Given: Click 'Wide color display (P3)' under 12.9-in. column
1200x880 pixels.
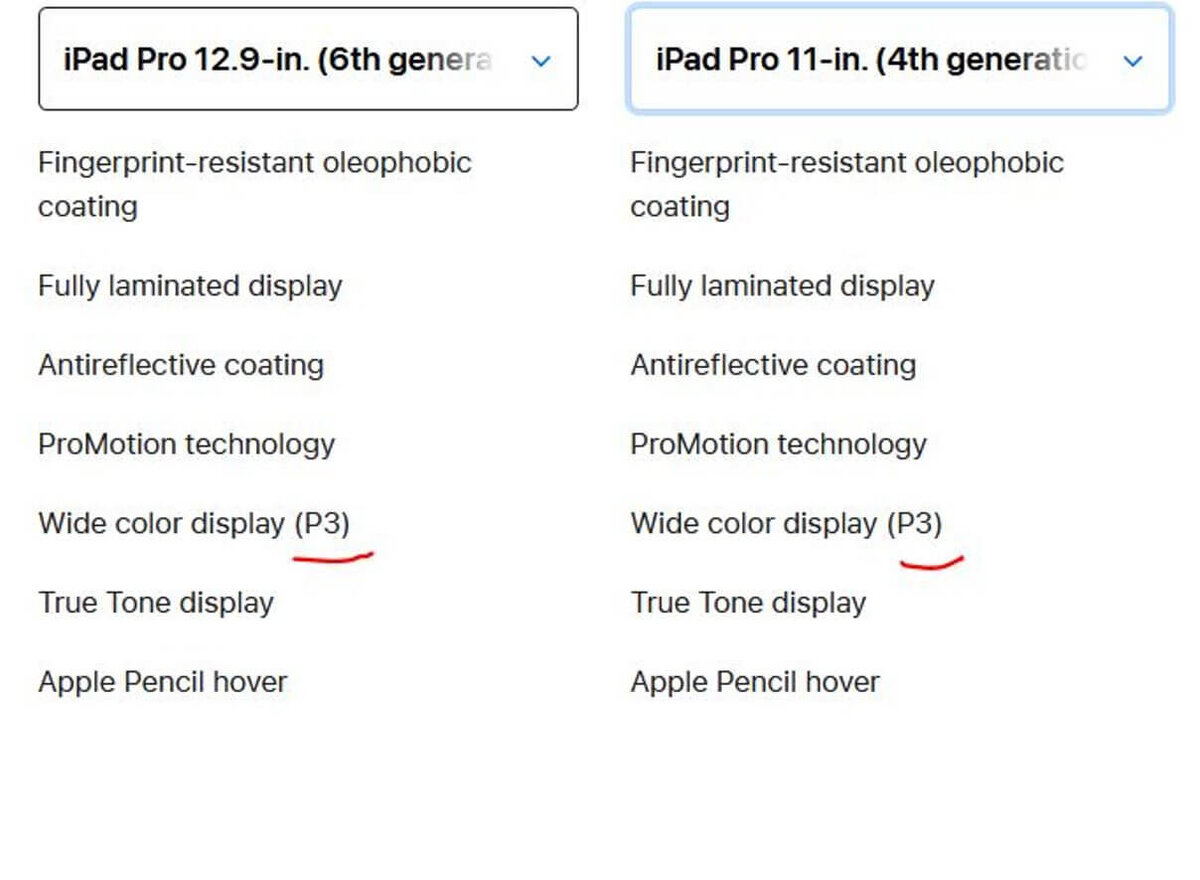Looking at the screenshot, I should point(195,523).
